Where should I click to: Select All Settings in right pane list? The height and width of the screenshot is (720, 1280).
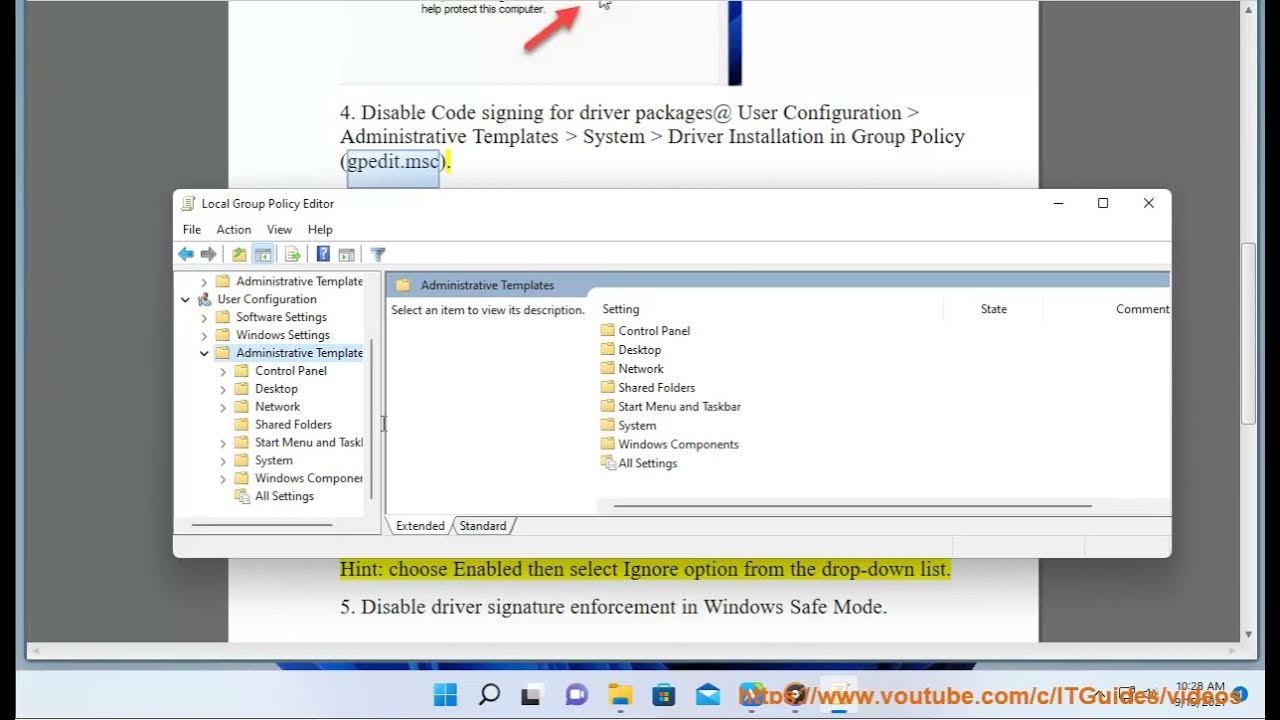[x=647, y=464]
